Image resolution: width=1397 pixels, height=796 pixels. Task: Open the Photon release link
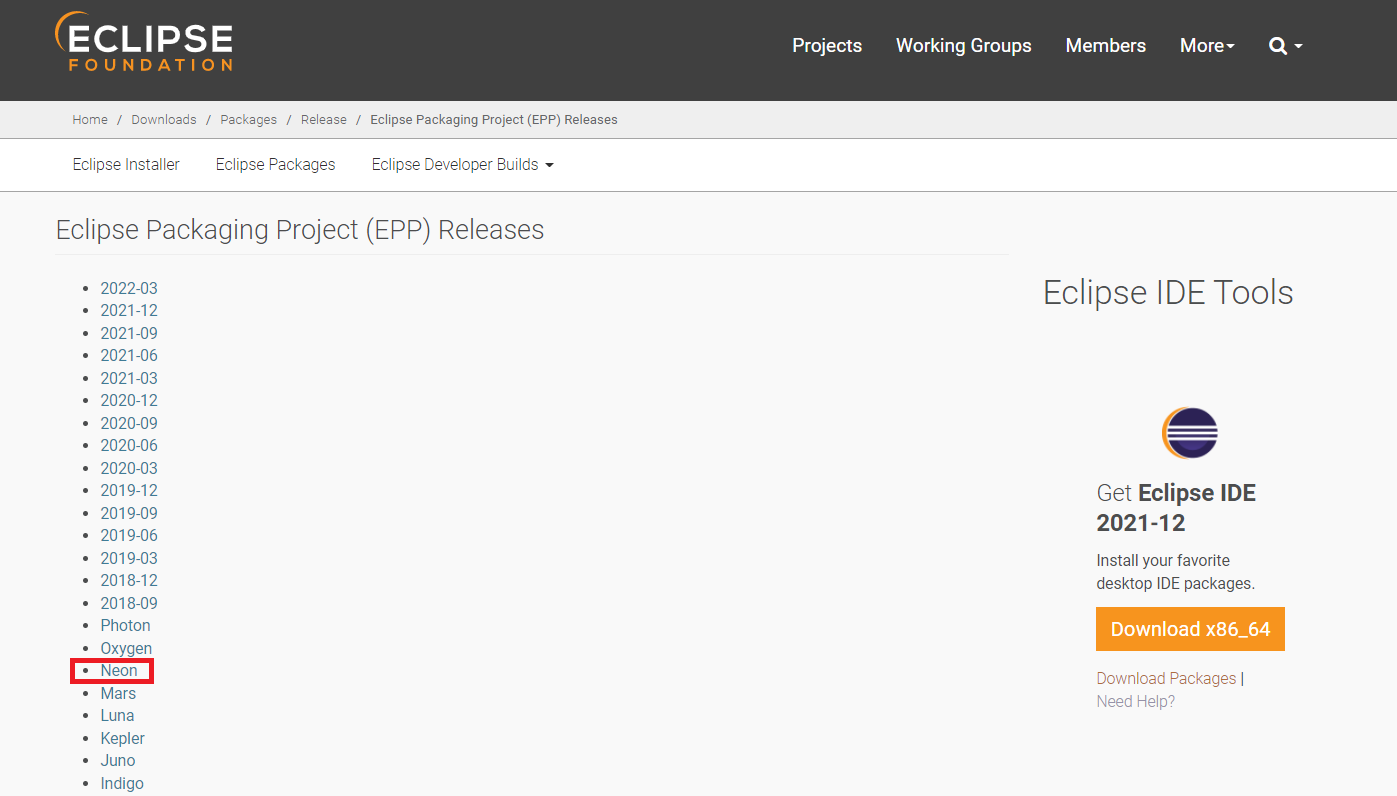coord(125,625)
